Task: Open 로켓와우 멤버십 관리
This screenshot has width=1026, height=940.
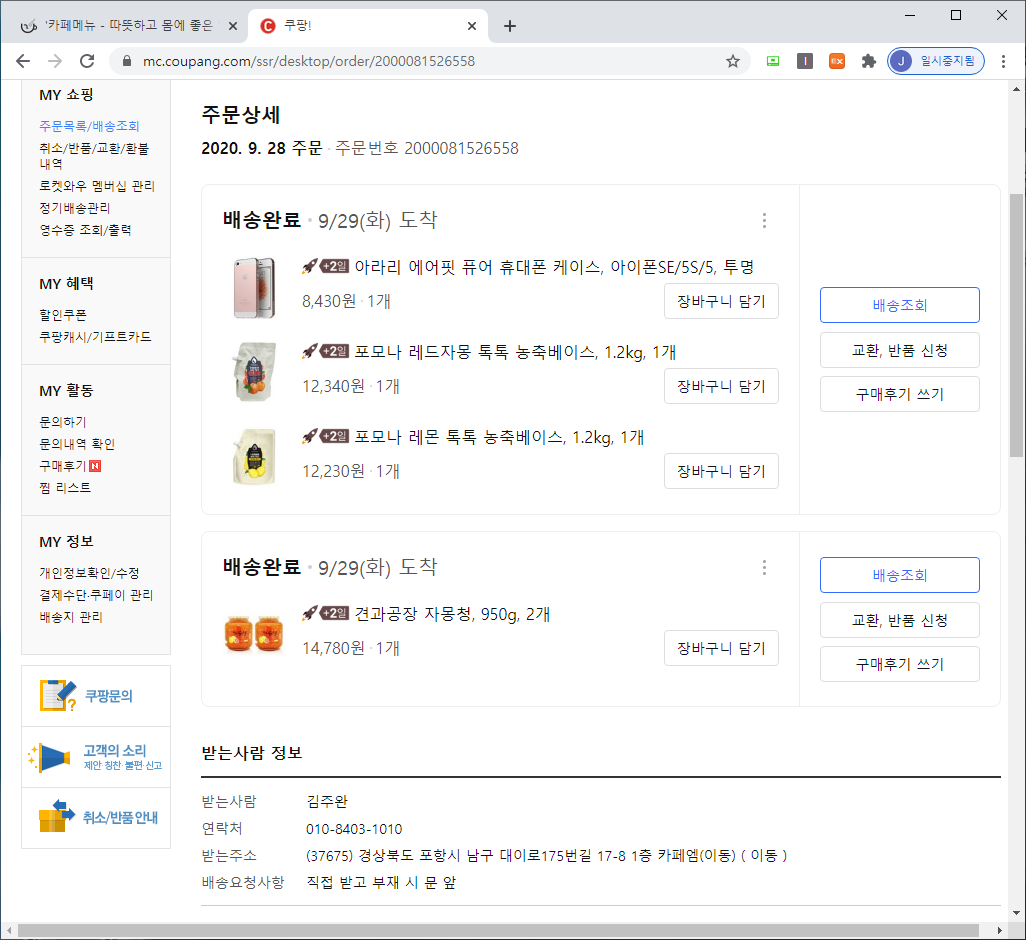Action: pos(97,186)
